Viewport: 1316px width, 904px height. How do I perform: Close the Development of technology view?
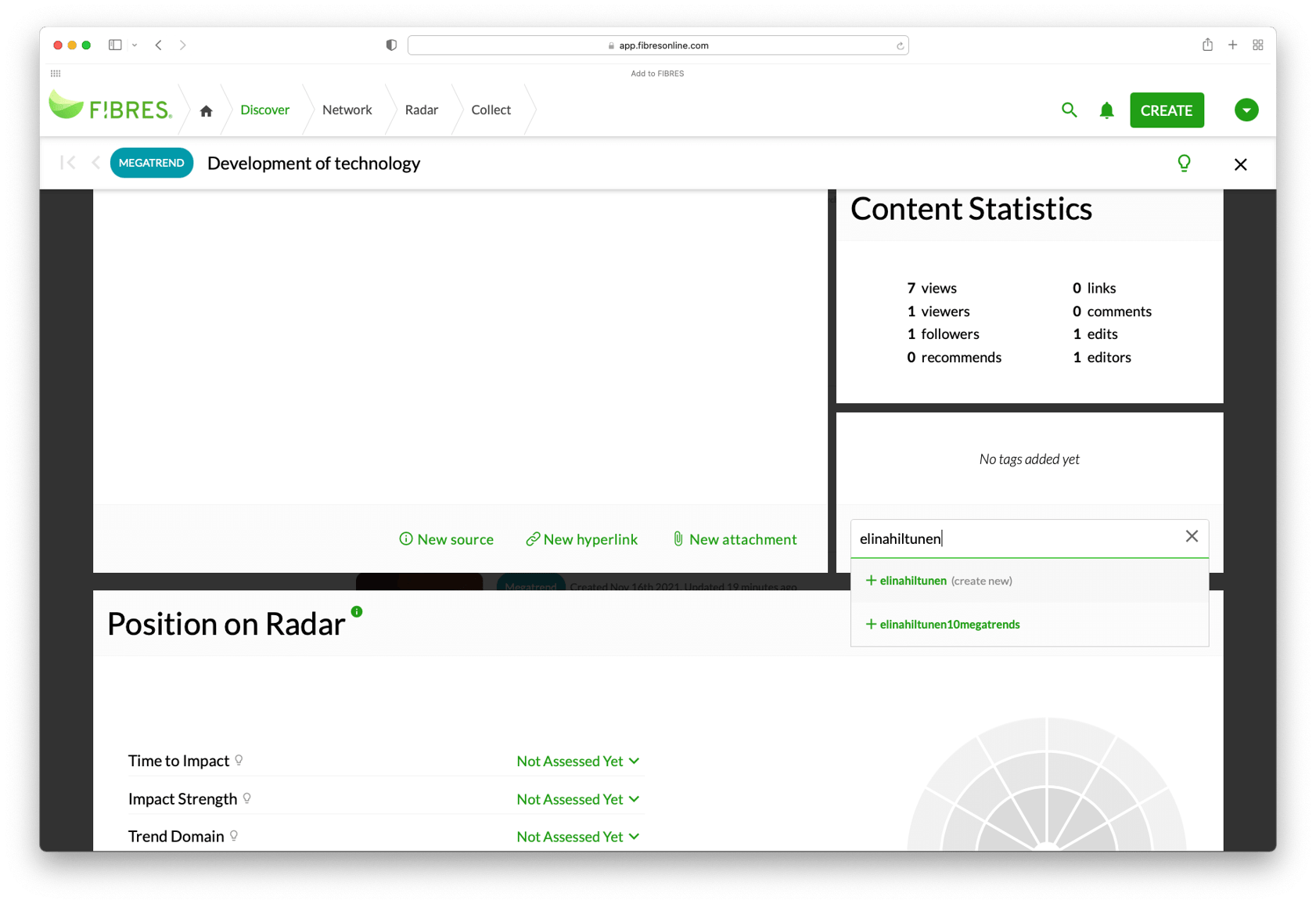point(1240,164)
